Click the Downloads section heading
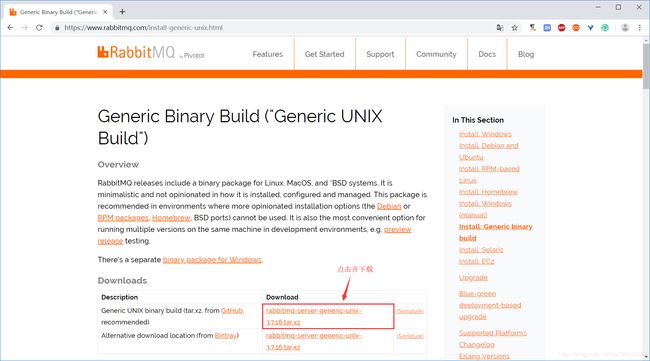The height and width of the screenshot is (361, 650). (122, 281)
